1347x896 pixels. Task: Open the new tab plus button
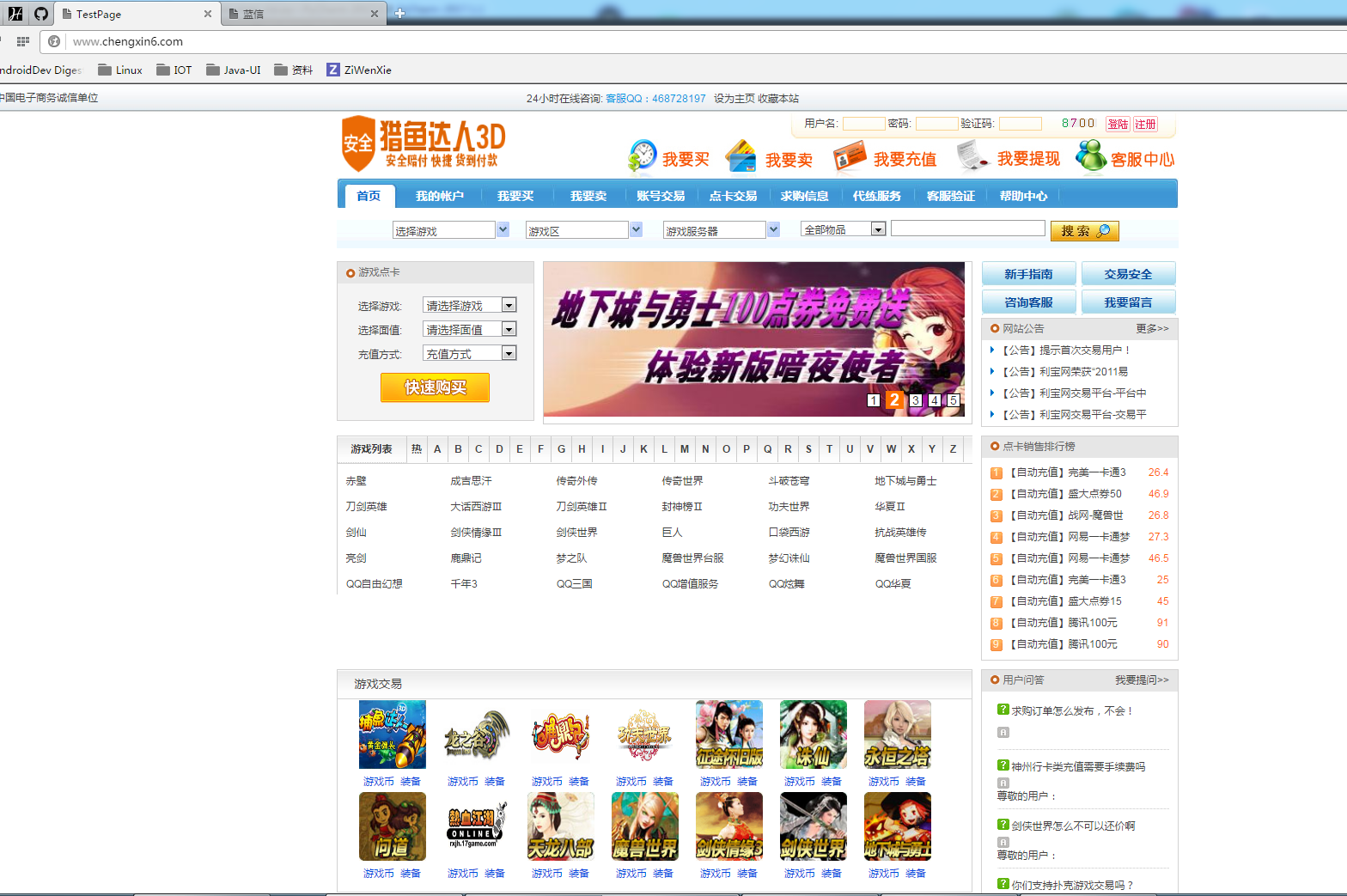tap(399, 13)
